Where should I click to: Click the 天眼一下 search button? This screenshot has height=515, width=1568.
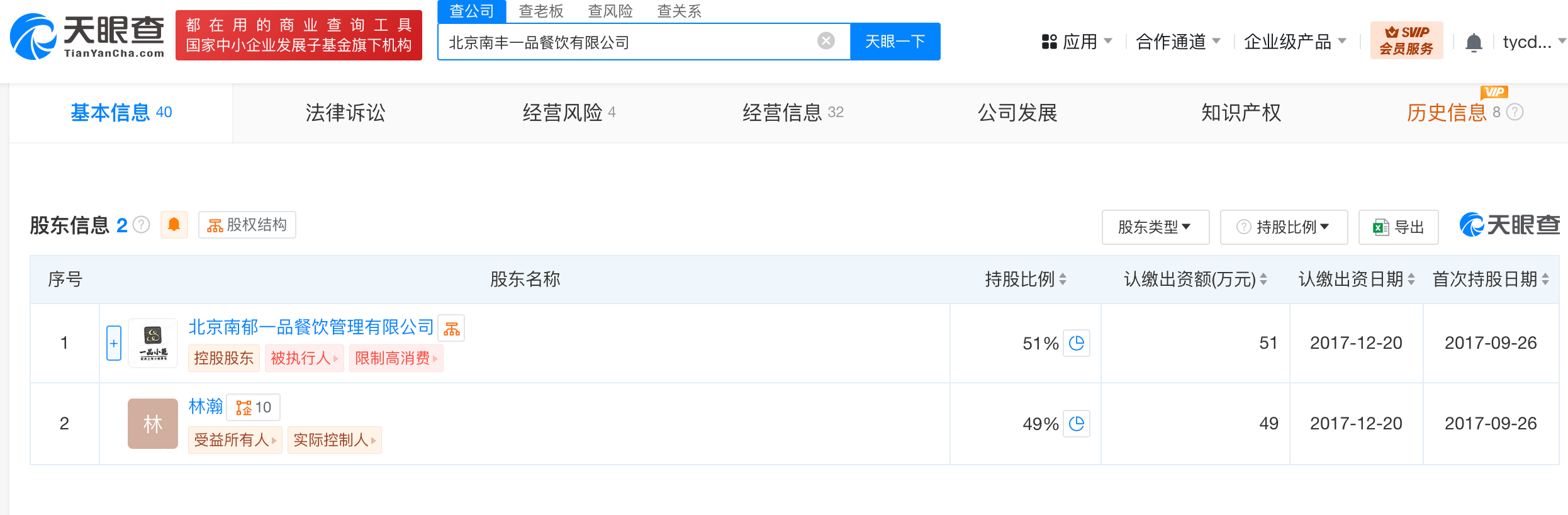(895, 42)
